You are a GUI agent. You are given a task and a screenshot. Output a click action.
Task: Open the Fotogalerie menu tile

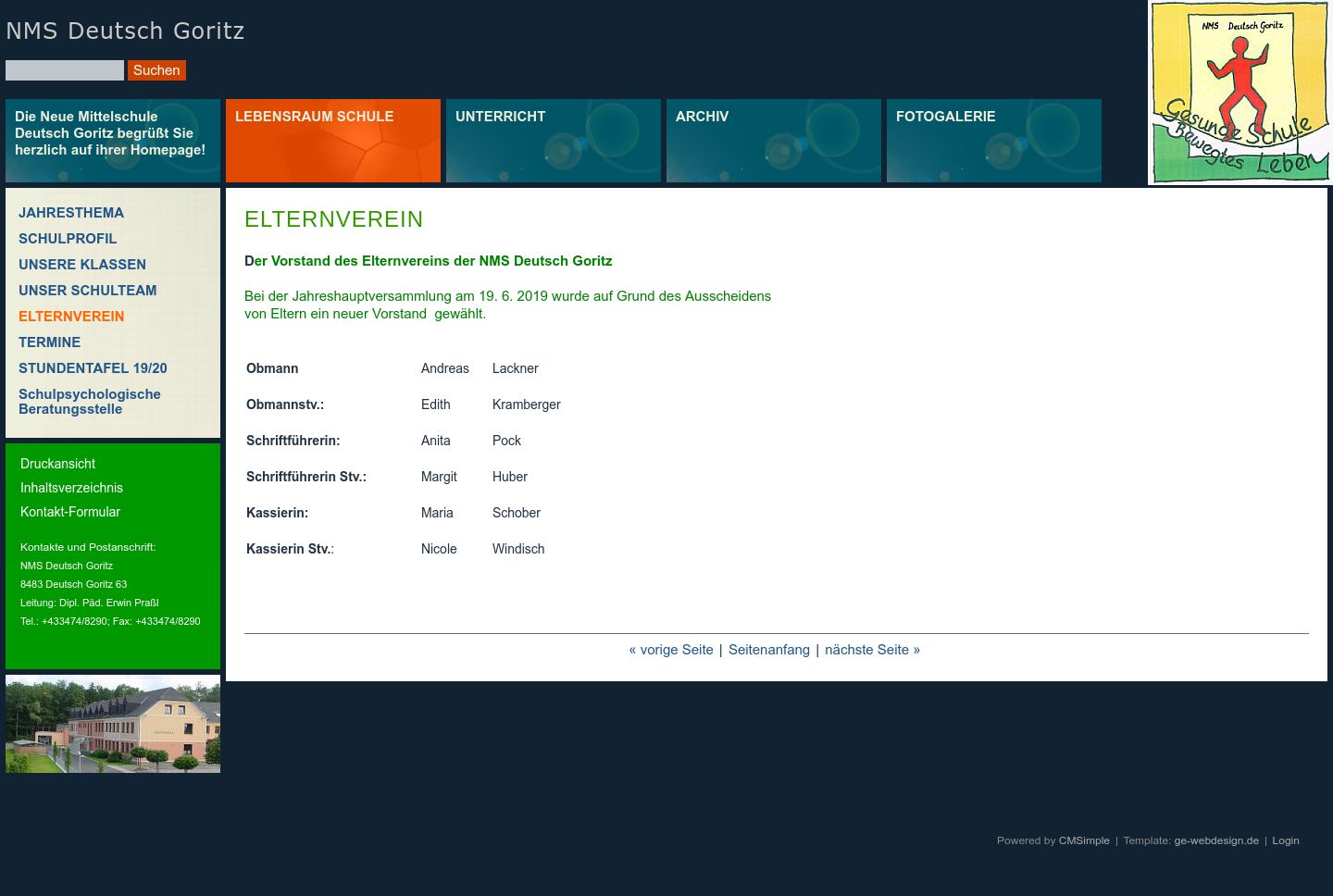click(x=994, y=141)
